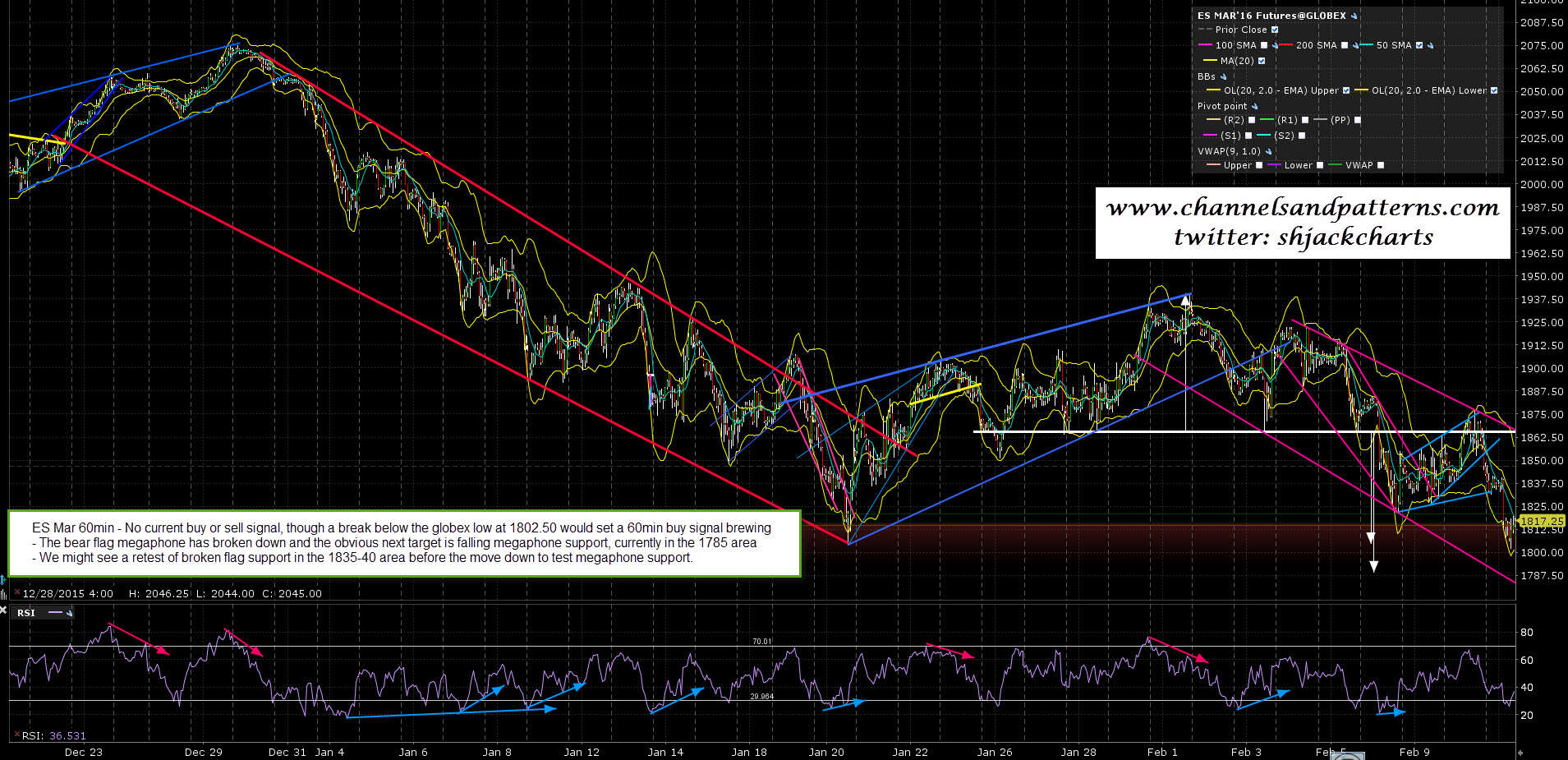
Task: Open ES MAR'16 Futures settings wrench
Action: point(1354,16)
